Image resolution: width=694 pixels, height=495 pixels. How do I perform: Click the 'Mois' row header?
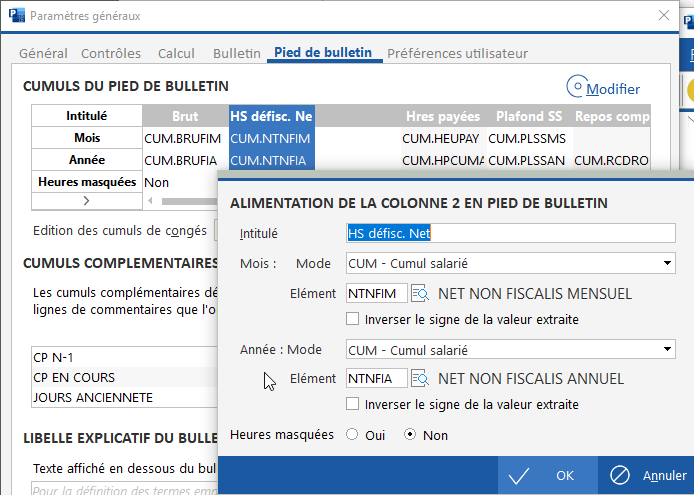pyautogui.click(x=87, y=138)
